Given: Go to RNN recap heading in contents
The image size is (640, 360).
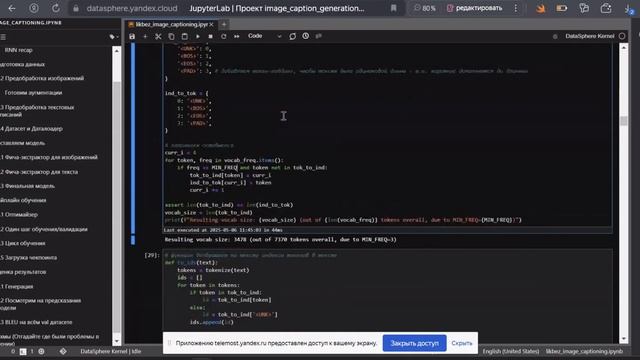Looking at the screenshot, I should coord(18,50).
